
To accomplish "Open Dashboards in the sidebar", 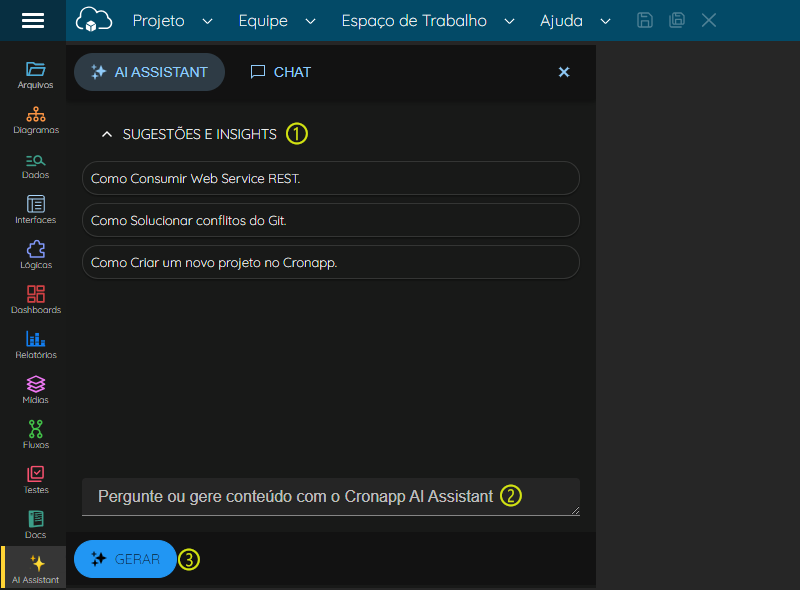I will pos(36,300).
